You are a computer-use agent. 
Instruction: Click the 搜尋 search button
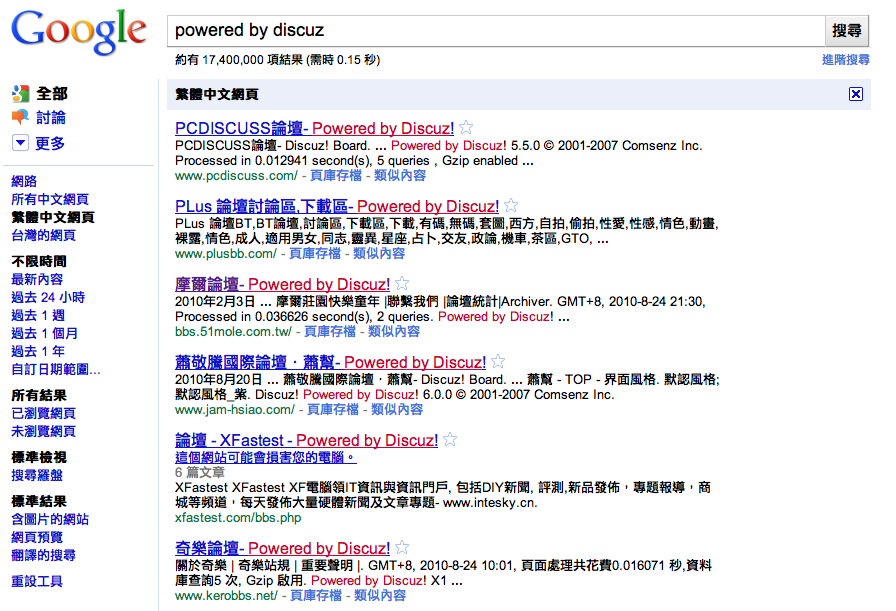pos(847,31)
